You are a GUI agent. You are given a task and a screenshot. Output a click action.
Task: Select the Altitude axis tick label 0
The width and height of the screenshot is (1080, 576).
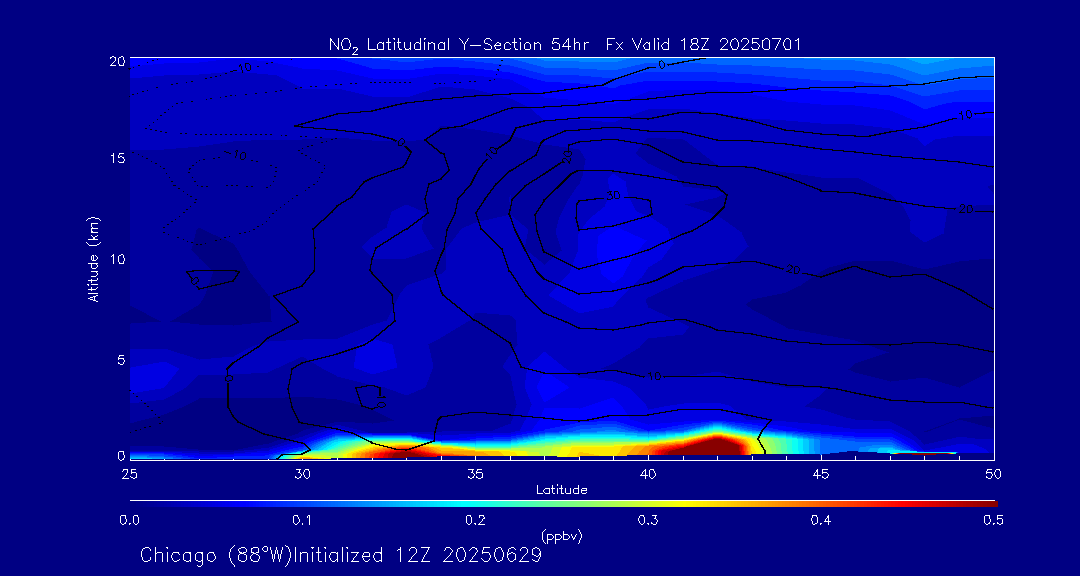(121, 455)
